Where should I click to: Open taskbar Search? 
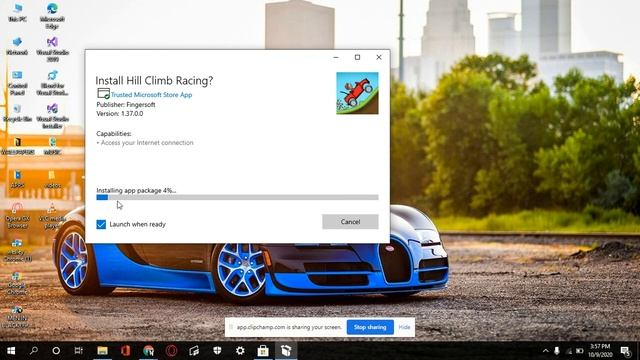(x=34, y=351)
